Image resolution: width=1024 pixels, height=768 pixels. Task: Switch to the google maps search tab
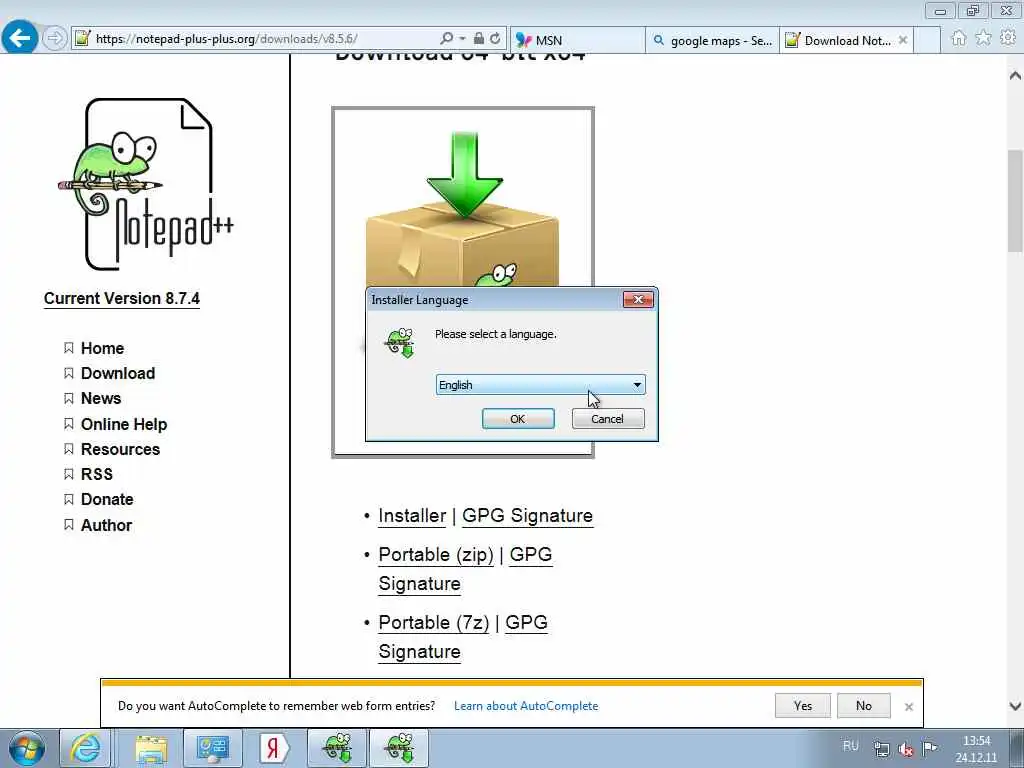click(712, 40)
